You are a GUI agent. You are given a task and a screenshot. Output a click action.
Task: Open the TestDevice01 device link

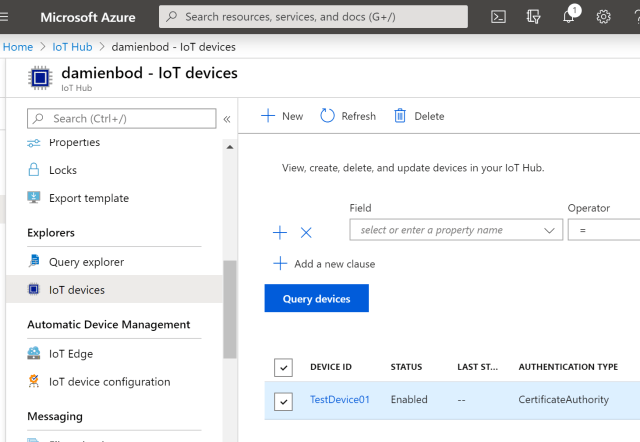click(339, 400)
